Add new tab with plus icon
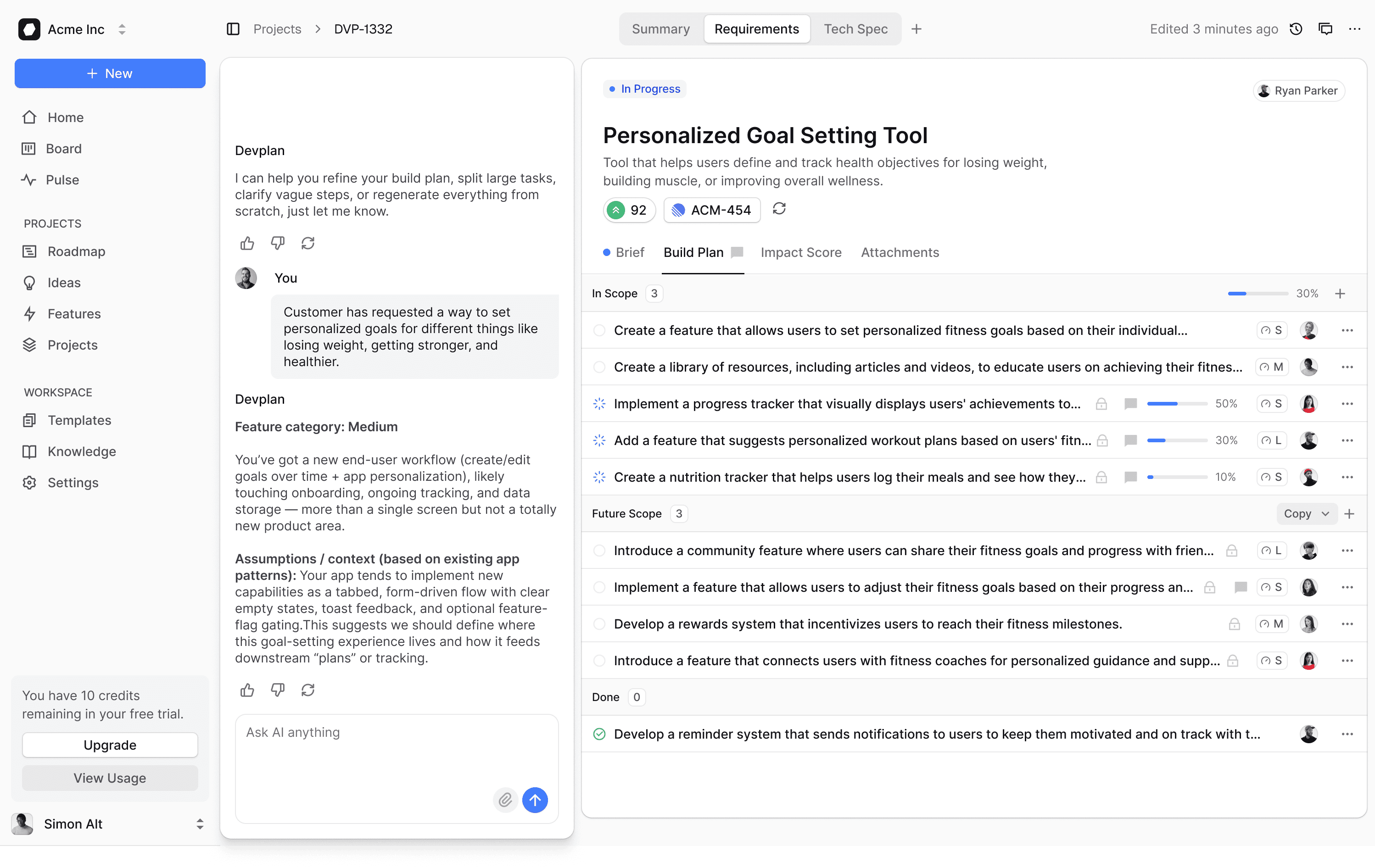 [x=917, y=29]
